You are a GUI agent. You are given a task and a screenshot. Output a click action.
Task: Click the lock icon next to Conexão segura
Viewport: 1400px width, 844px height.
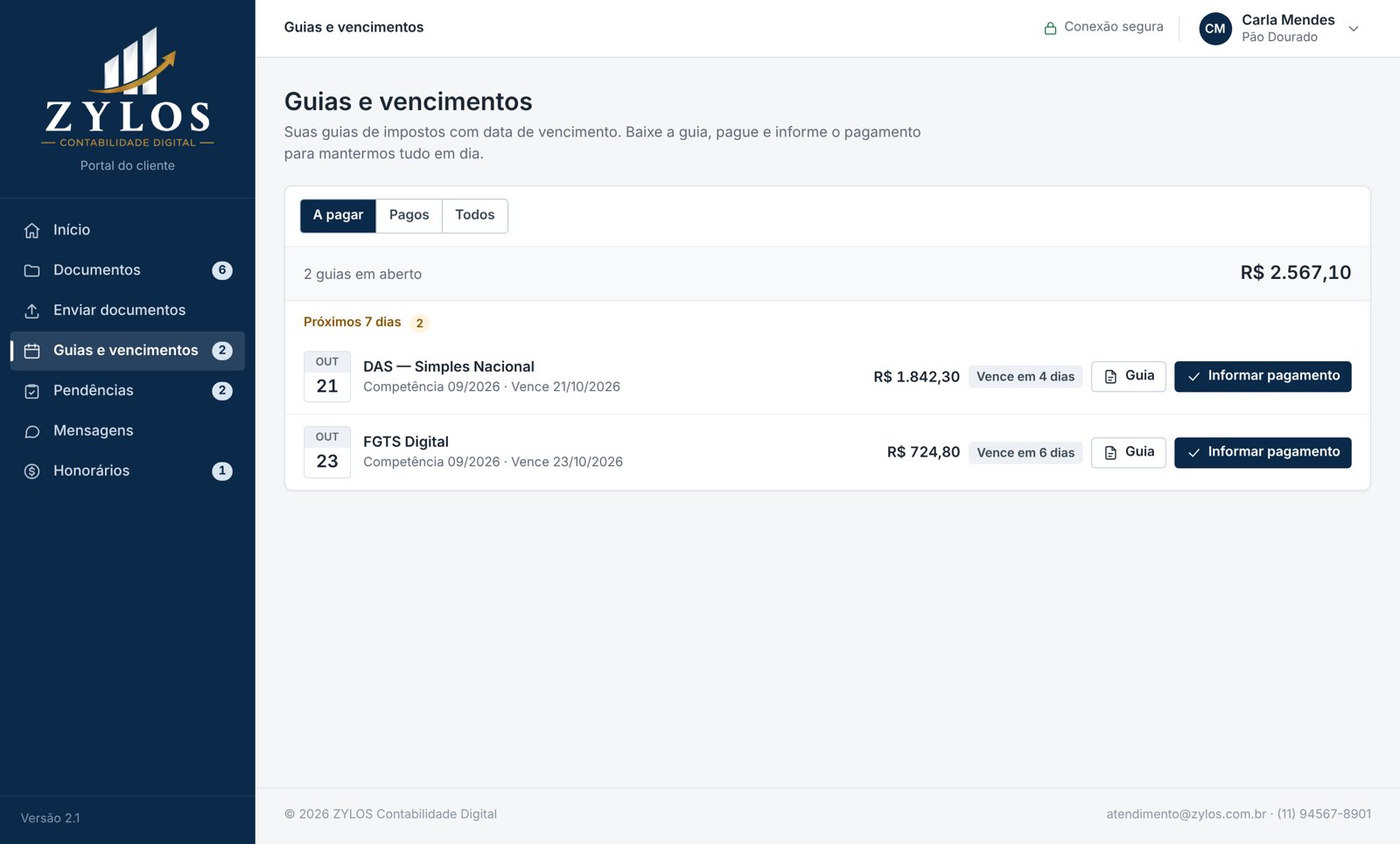(1050, 28)
